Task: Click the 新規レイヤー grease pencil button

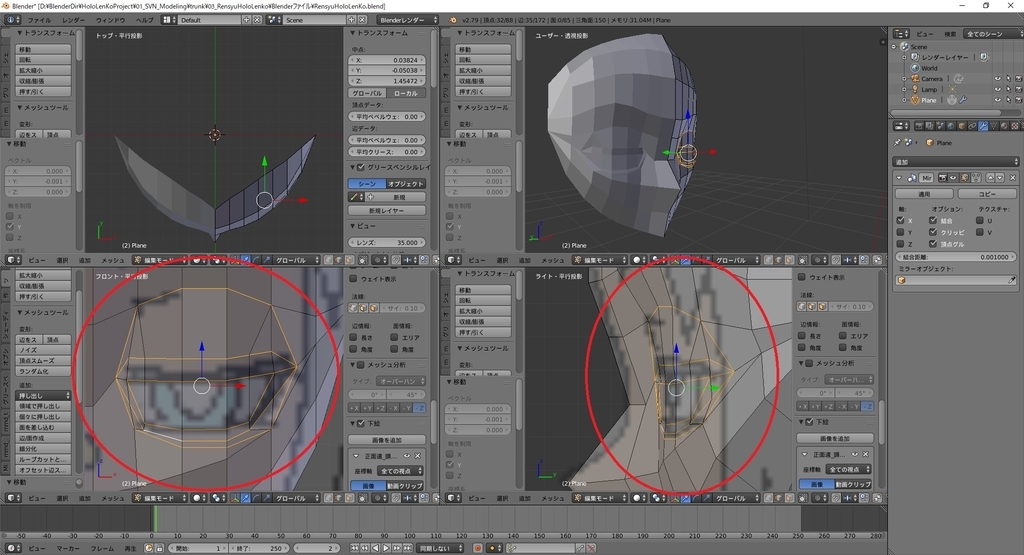Action: pyautogui.click(x=387, y=210)
